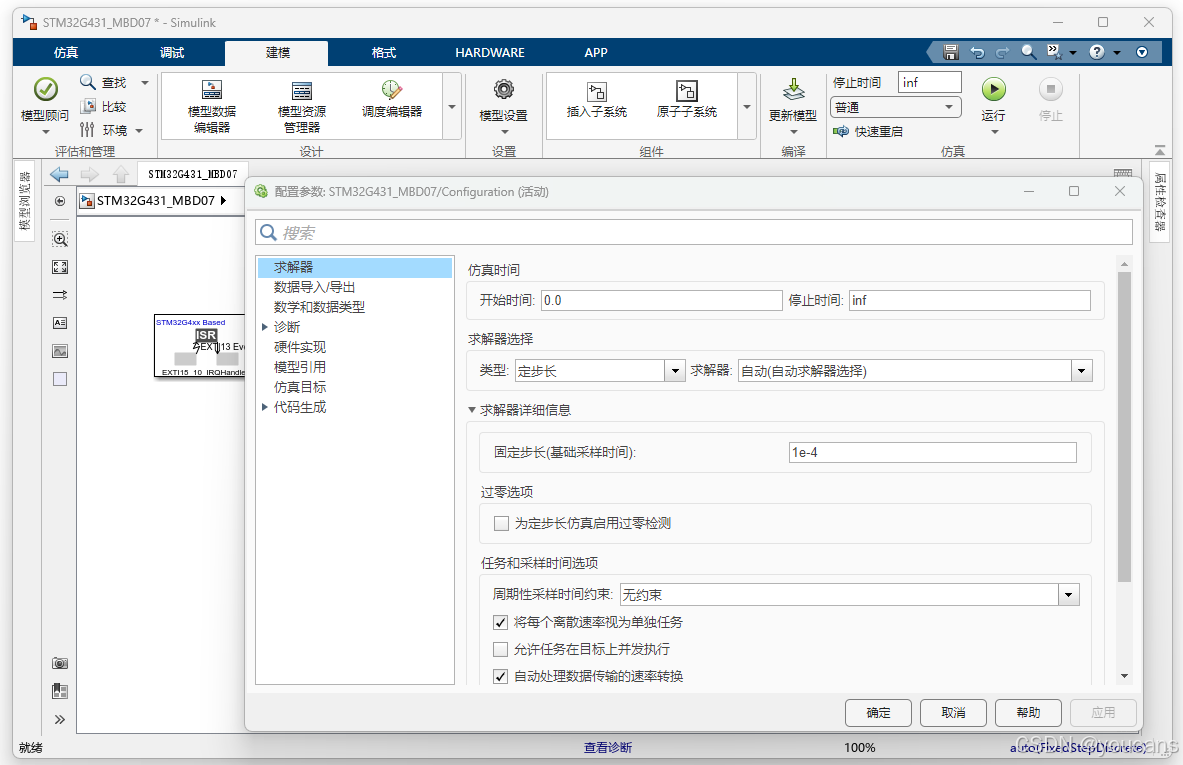Image resolution: width=1183 pixels, height=765 pixels.
Task: Switch to the 格式 ribbon tab
Action: (383, 53)
